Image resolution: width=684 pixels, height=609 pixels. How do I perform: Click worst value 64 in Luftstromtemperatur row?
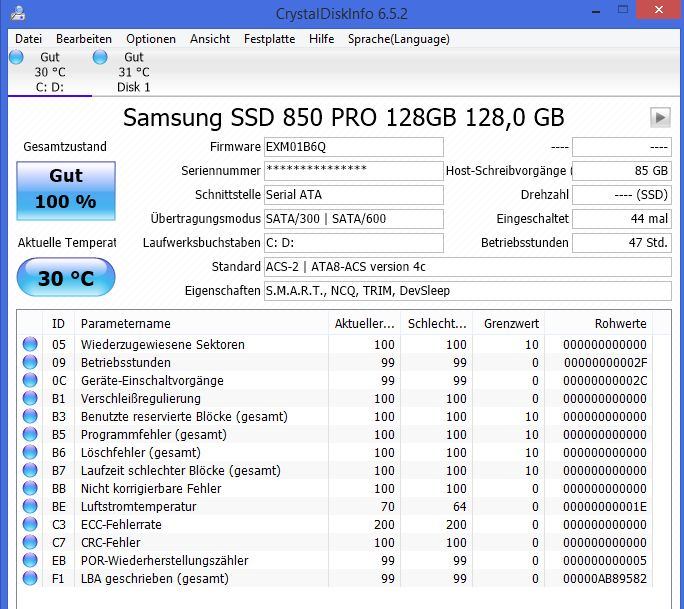(459, 506)
